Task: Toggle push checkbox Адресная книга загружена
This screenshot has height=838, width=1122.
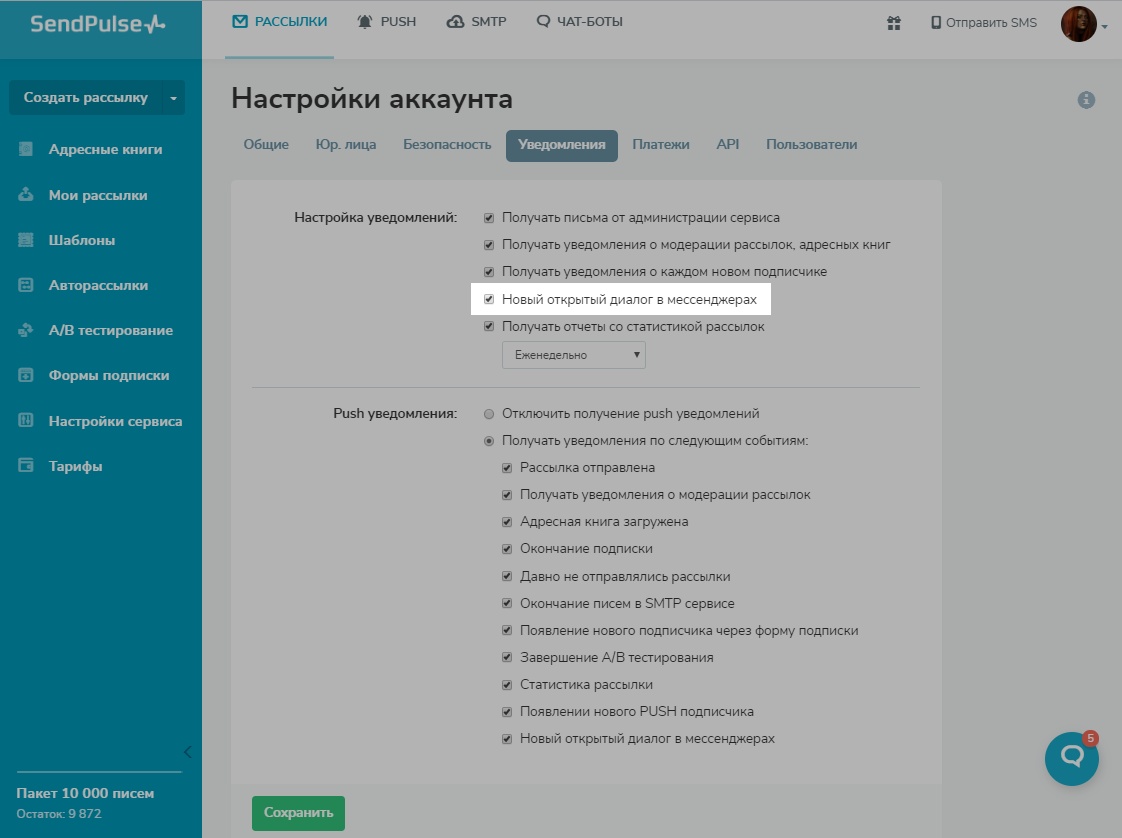Action: pos(507,522)
